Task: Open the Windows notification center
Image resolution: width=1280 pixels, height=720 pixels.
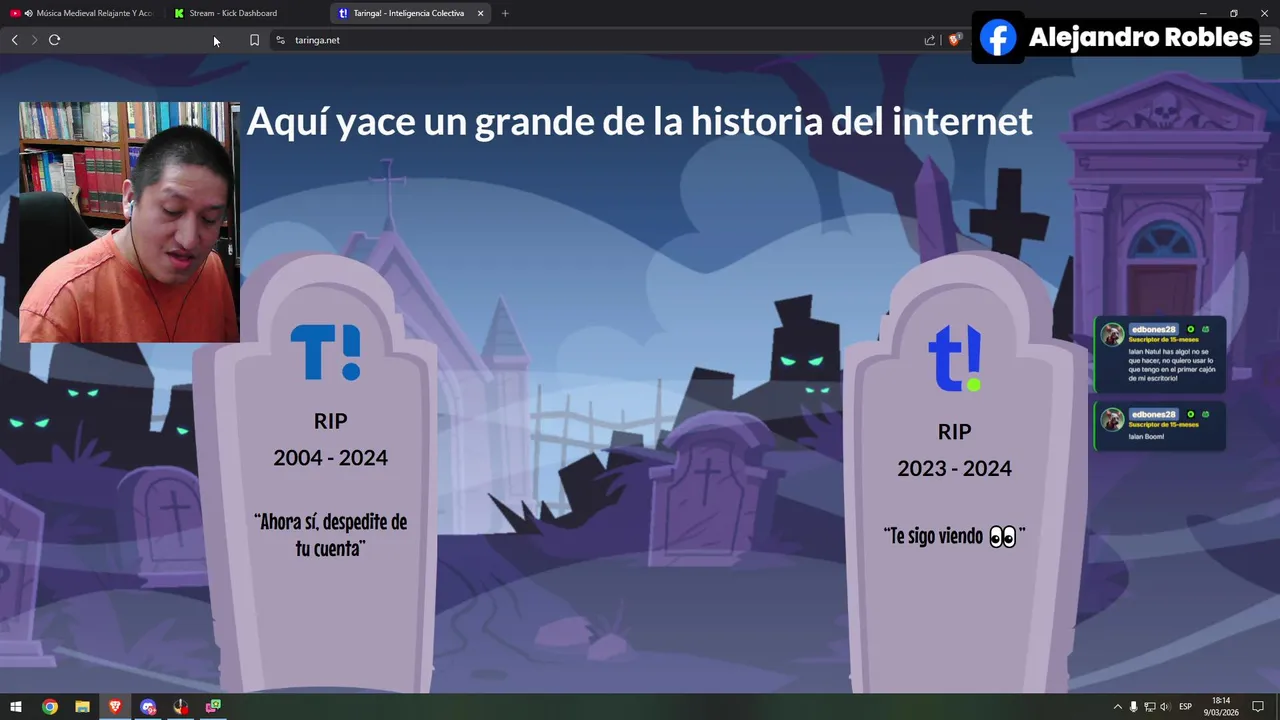Action: coord(1259,707)
